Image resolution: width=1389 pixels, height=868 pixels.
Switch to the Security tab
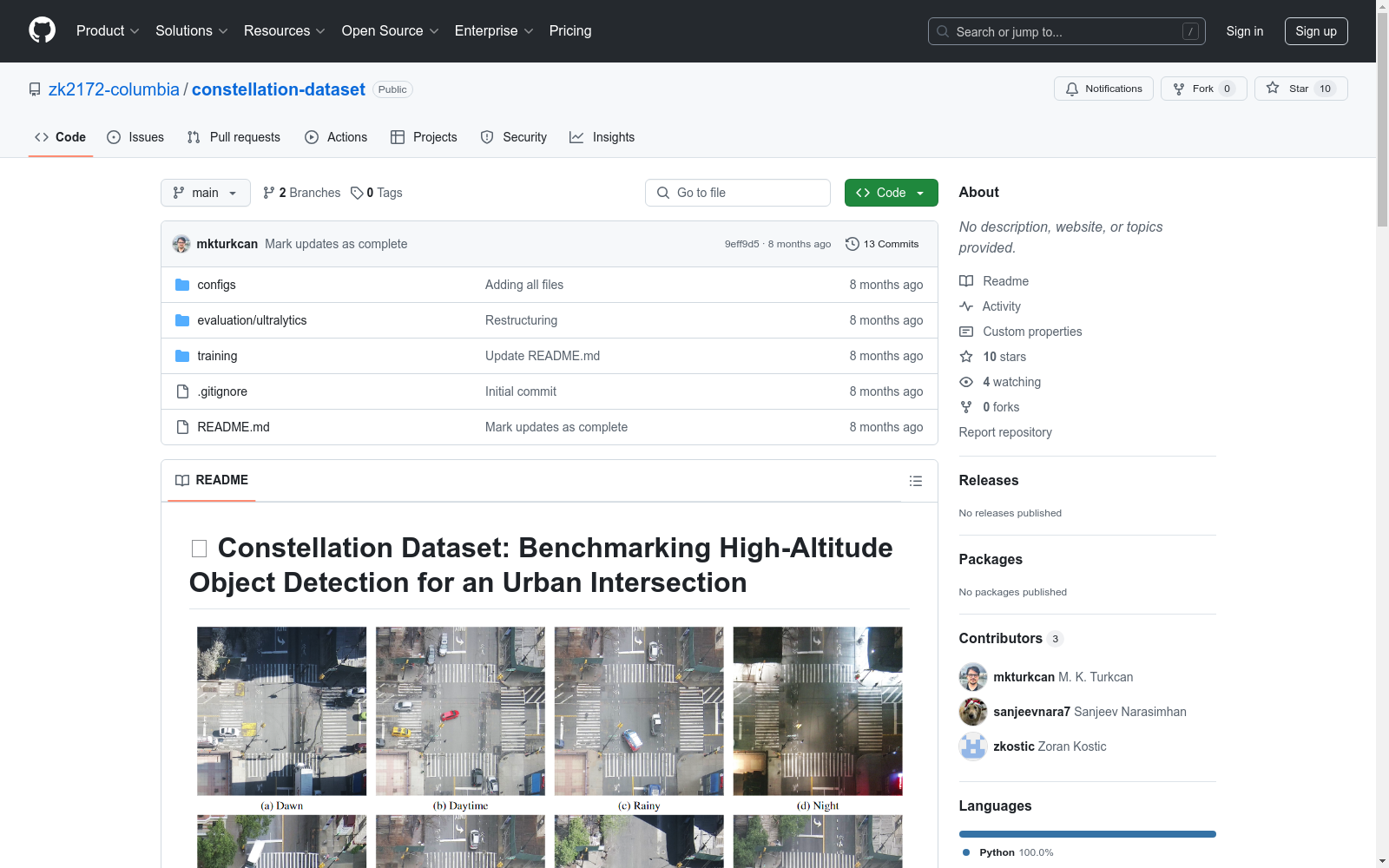[514, 137]
